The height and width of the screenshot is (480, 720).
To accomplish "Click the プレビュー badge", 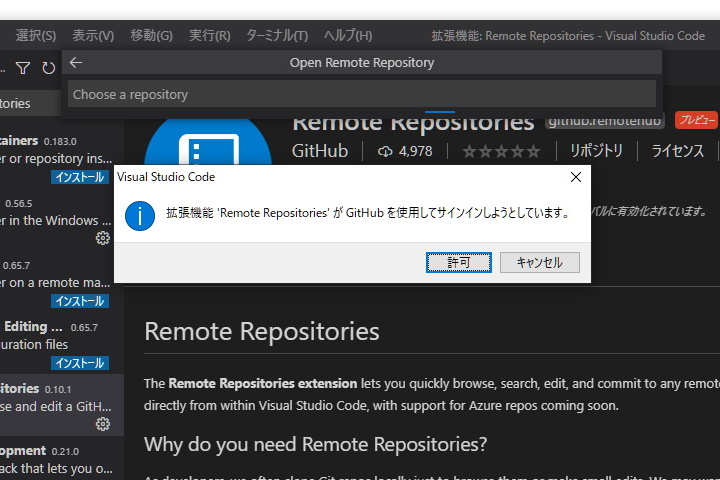I will coord(696,120).
